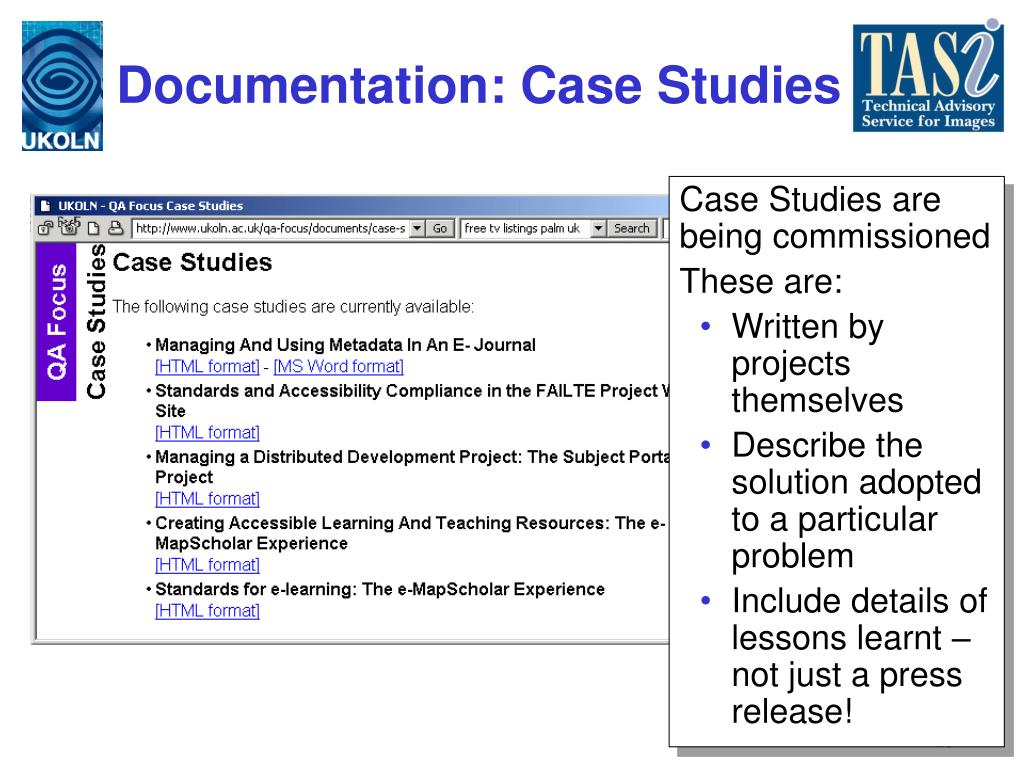Click 'Managing And Using Metadata In An E- Journal'
The image size is (1024, 768).
coord(345,345)
